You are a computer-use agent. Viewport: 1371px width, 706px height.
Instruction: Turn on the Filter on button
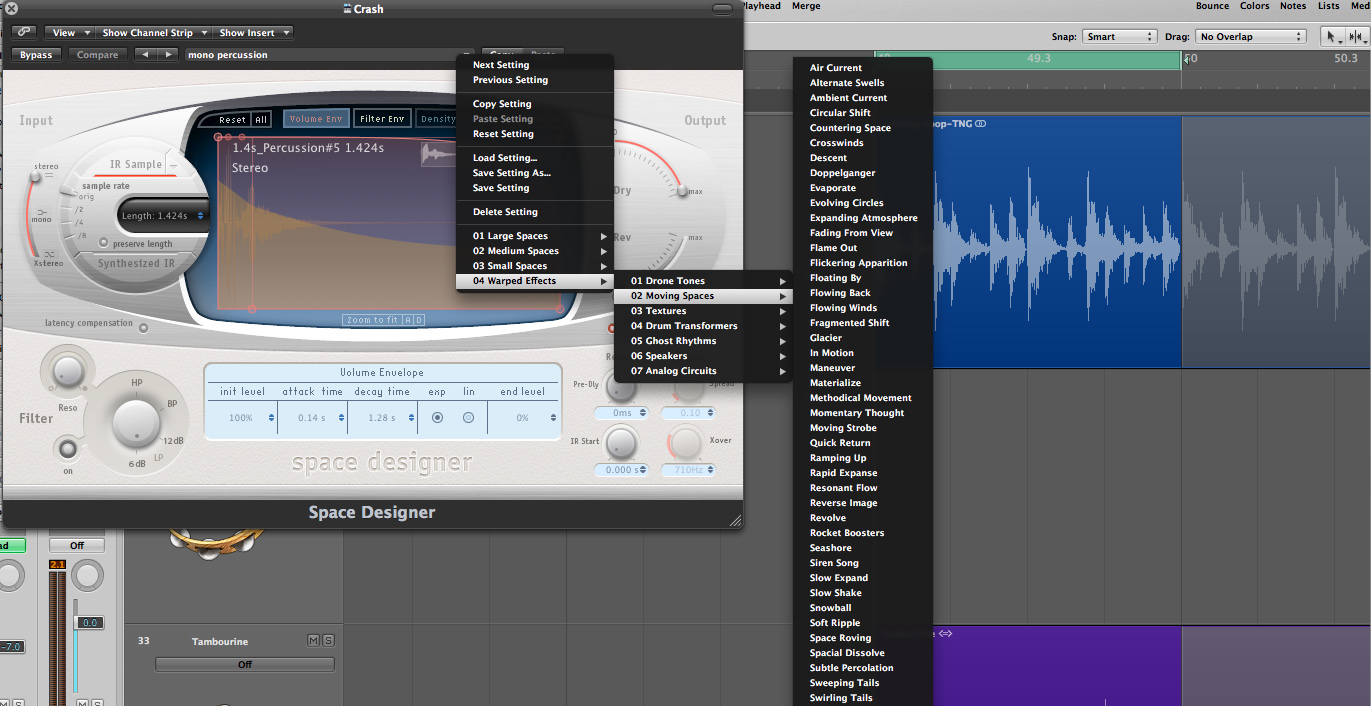(x=68, y=448)
